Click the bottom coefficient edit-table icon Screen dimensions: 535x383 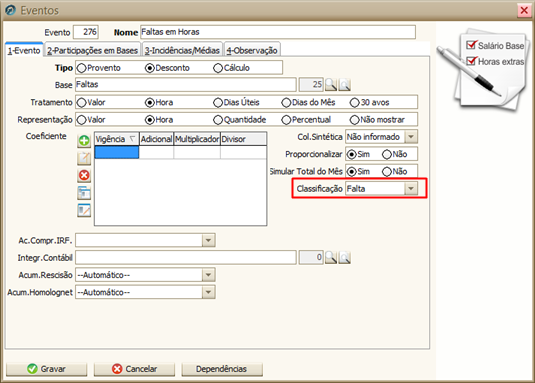[84, 210]
